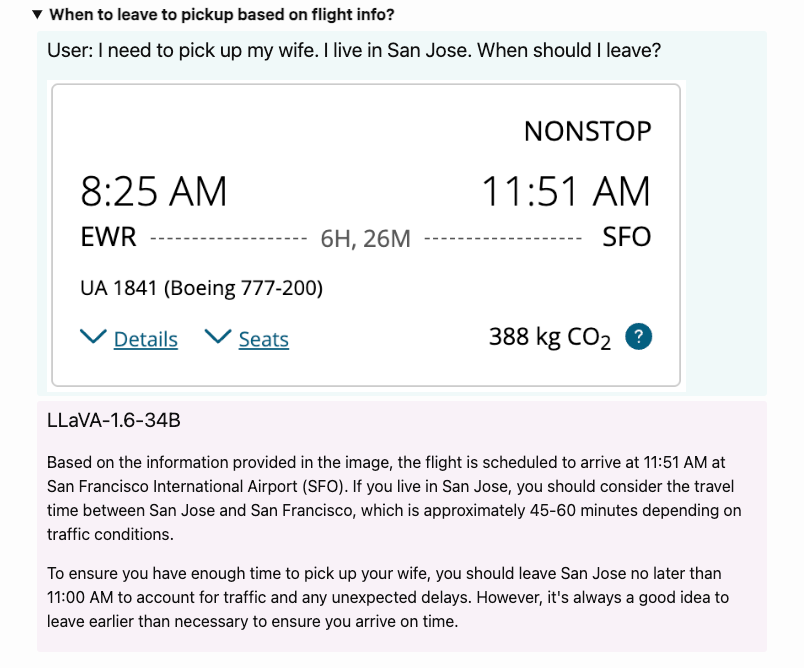Click the section title 'When to leave to pickup'

tap(221, 15)
